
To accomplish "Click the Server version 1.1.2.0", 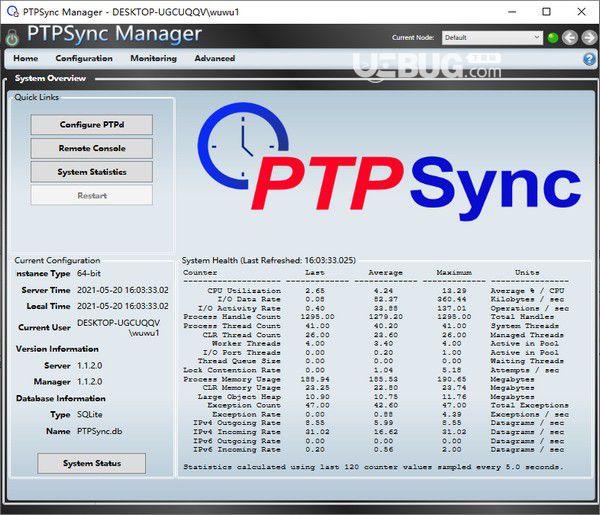I will [x=90, y=365].
